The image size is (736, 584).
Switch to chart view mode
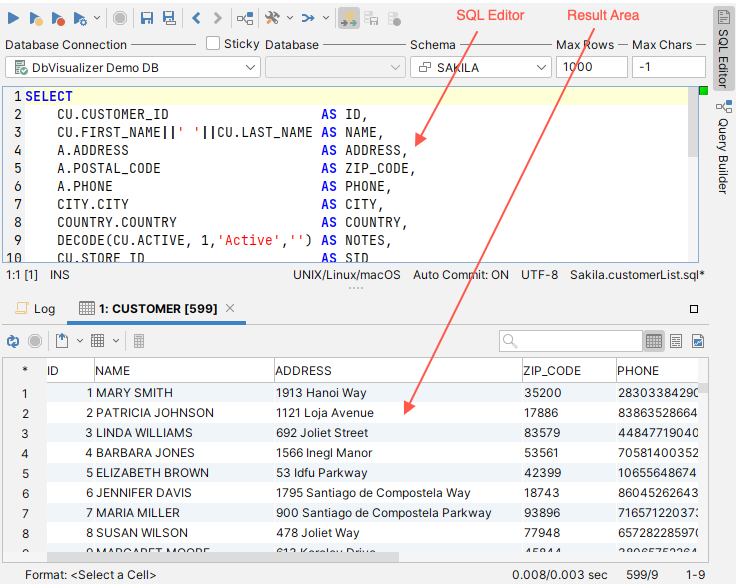pos(698,341)
